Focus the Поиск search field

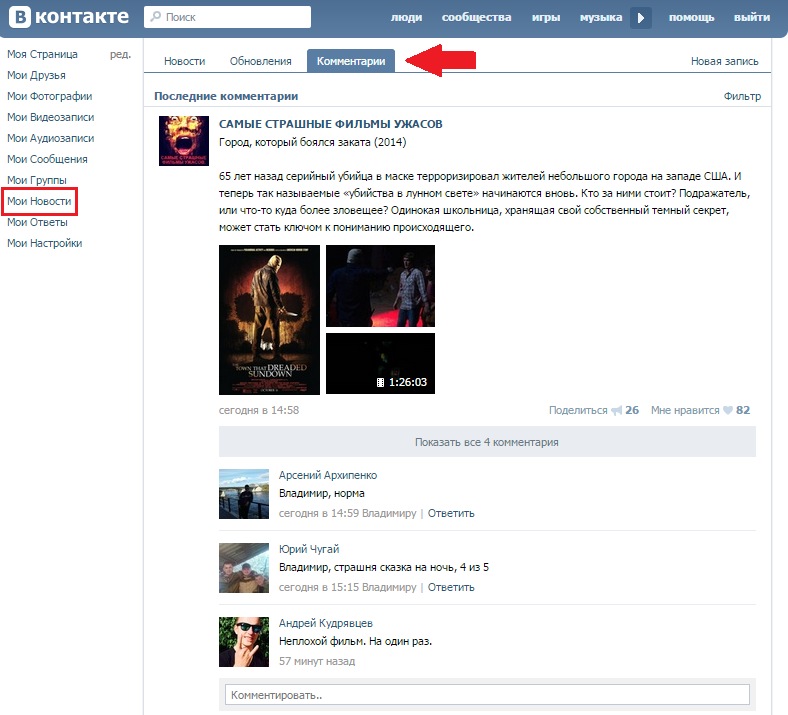pos(227,17)
